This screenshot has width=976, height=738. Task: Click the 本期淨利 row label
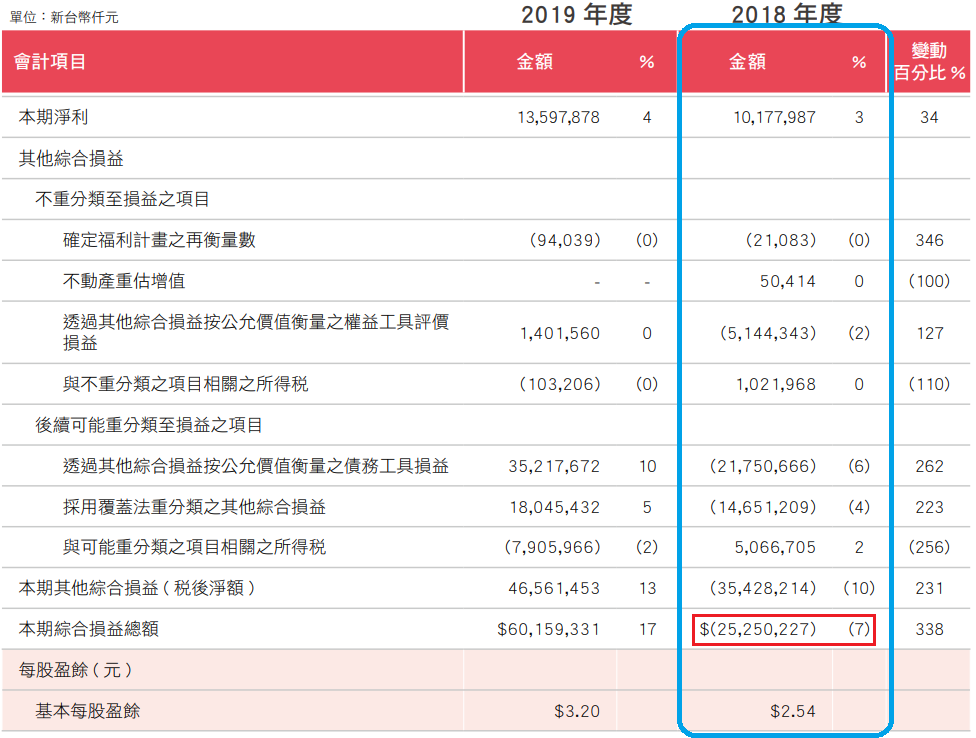click(54, 117)
